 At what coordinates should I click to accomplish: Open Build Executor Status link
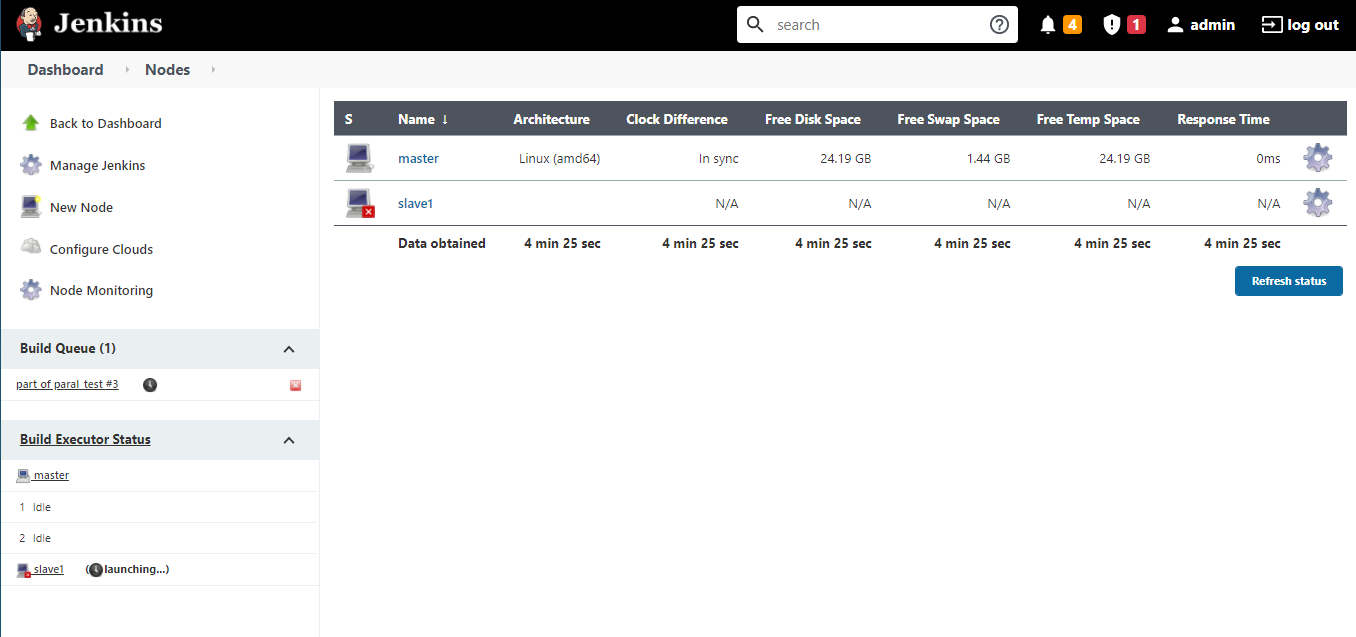click(85, 439)
